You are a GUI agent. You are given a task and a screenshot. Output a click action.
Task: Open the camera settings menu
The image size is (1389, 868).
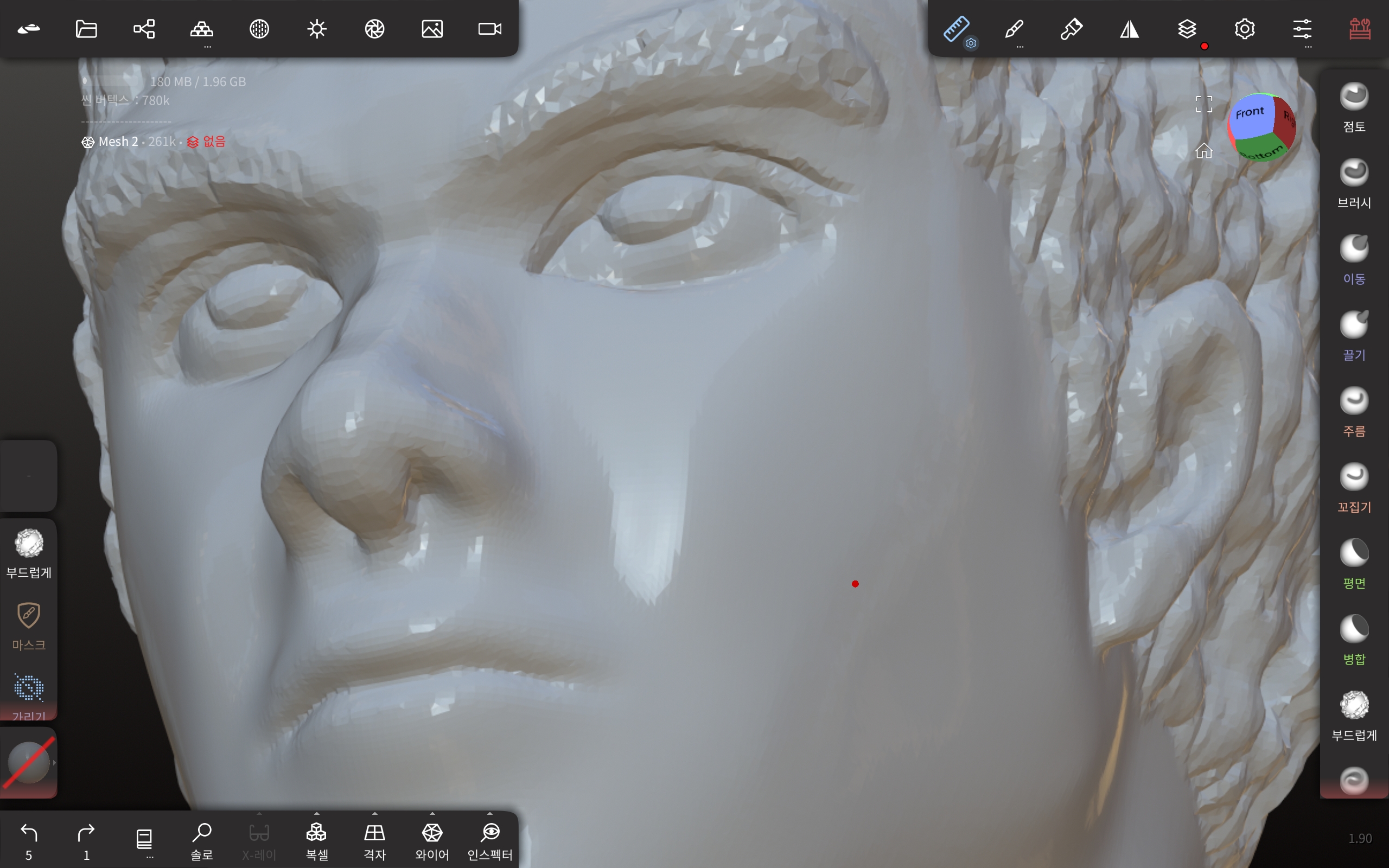coord(489,29)
